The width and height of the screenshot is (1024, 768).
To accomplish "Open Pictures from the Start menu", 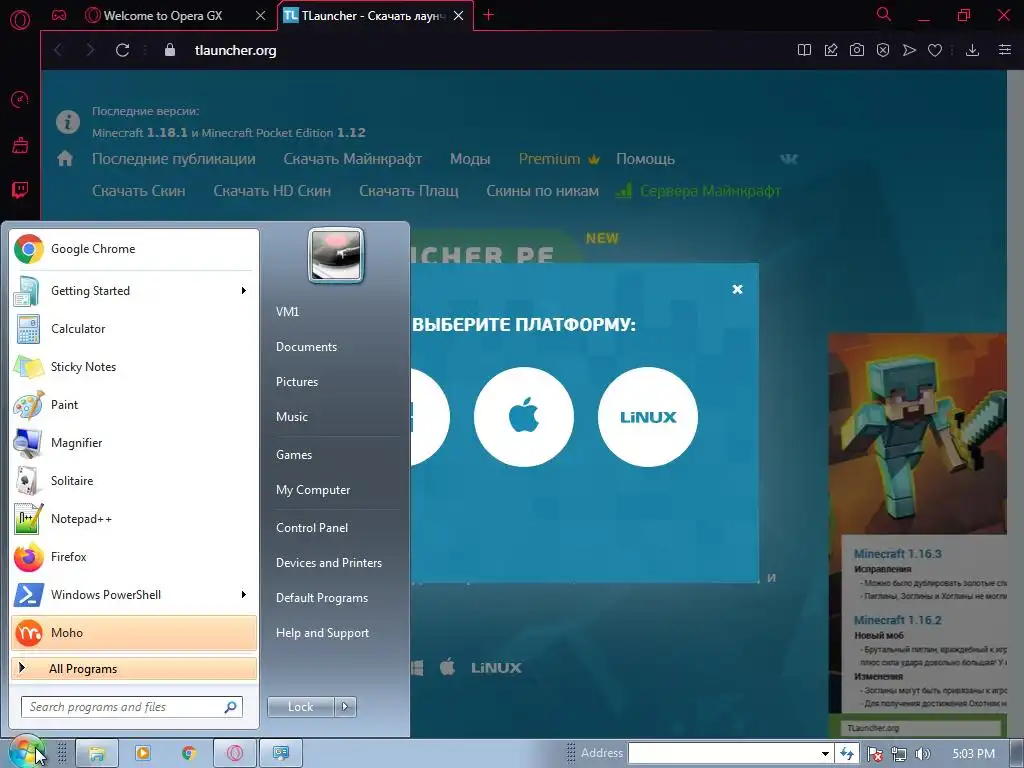I will 296,382.
